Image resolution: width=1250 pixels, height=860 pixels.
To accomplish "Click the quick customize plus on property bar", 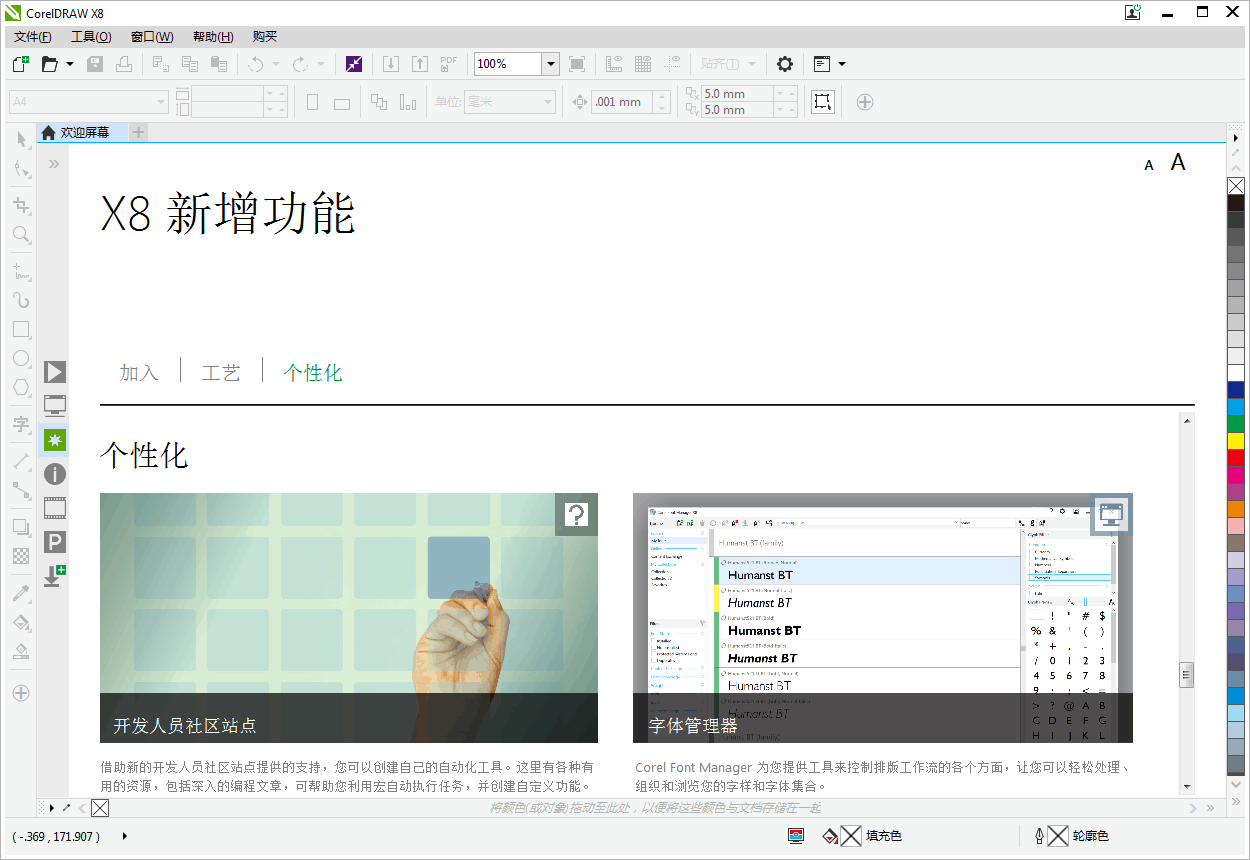I will click(865, 102).
